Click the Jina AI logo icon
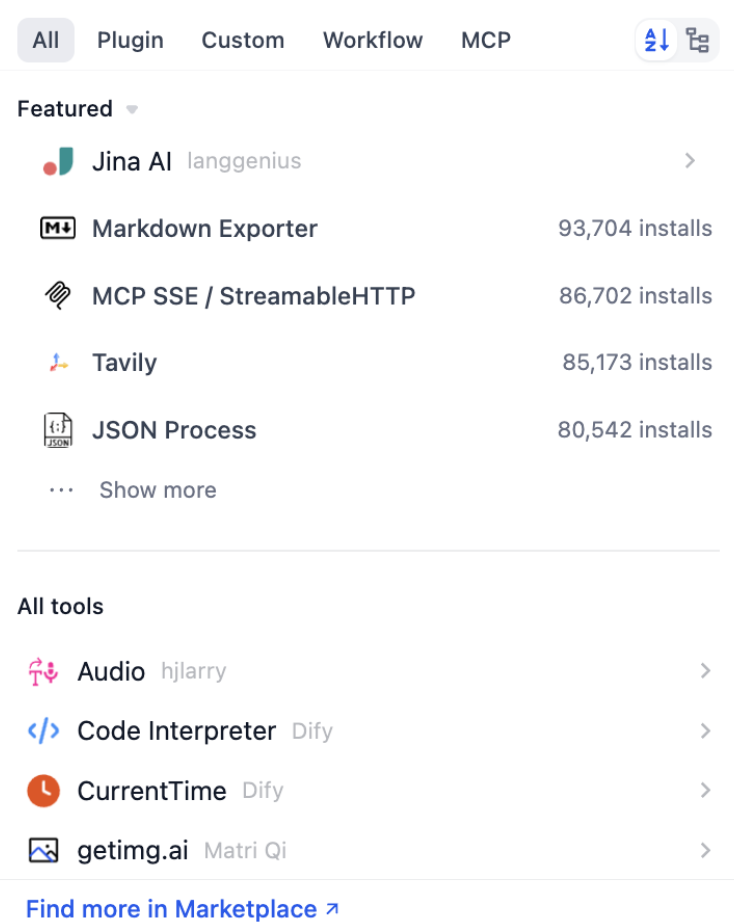 [58, 161]
